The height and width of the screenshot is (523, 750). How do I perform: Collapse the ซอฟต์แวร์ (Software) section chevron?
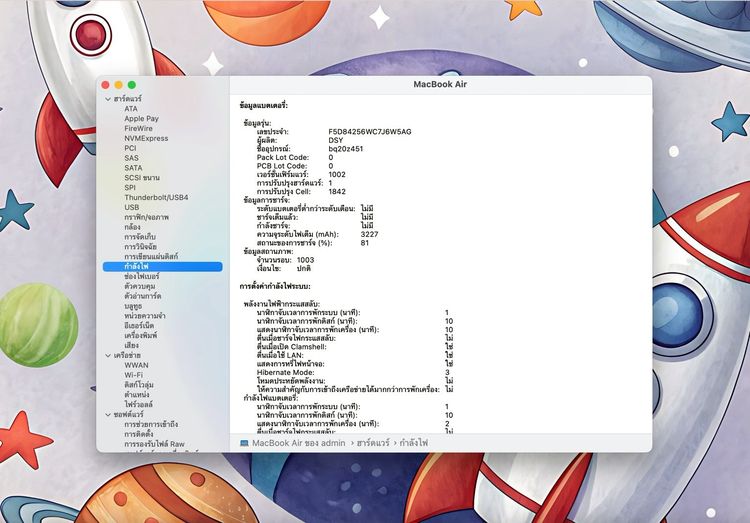[108, 414]
